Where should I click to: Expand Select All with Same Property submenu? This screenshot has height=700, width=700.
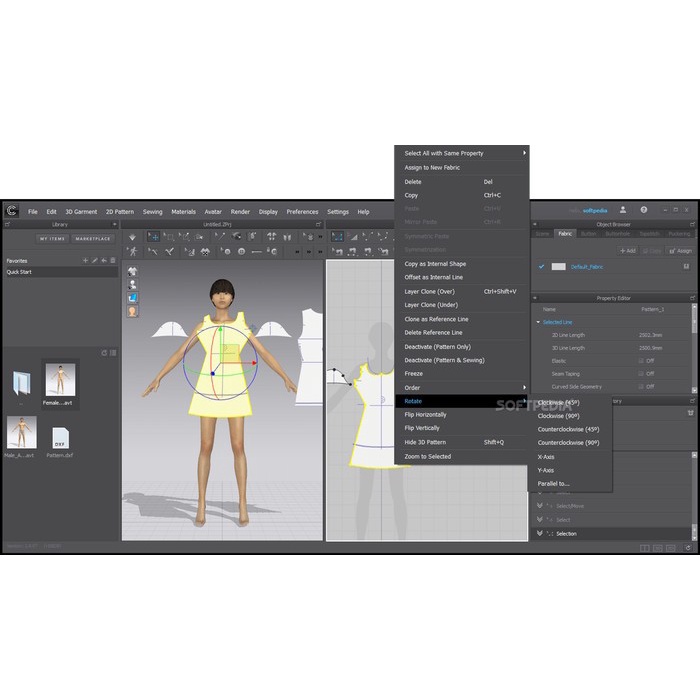click(x=461, y=153)
